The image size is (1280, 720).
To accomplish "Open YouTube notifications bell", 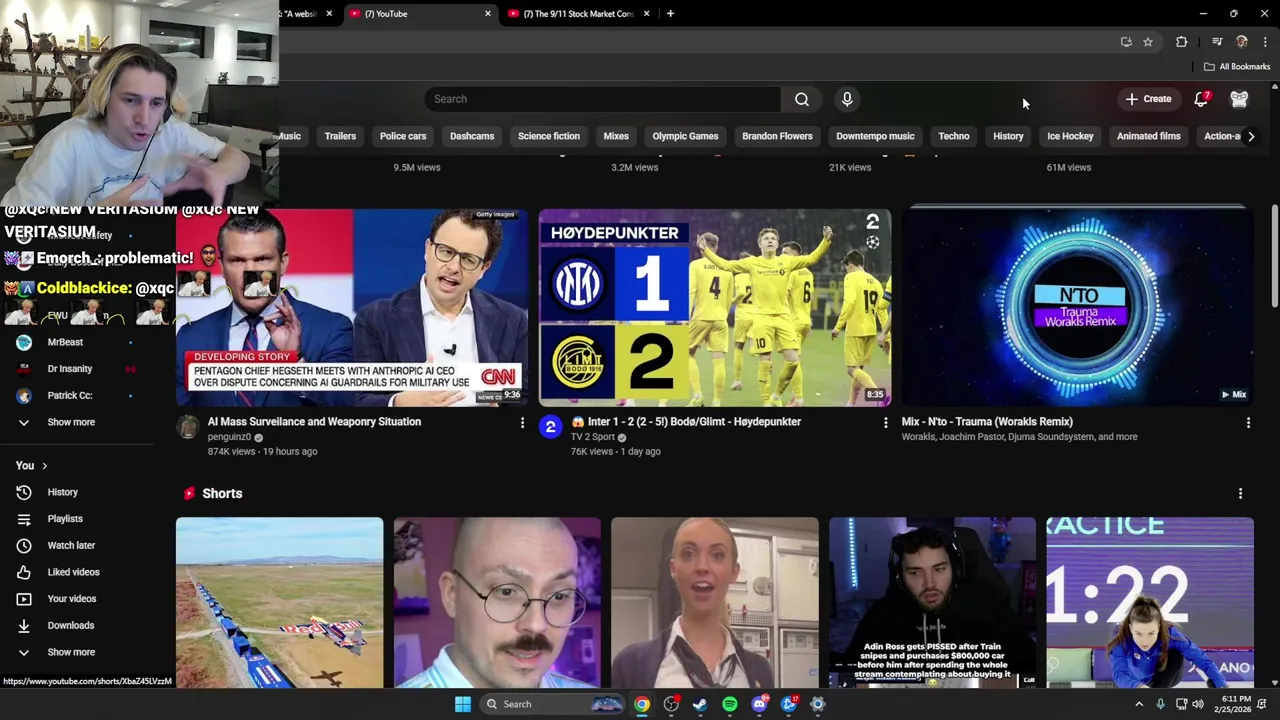I will (1201, 99).
